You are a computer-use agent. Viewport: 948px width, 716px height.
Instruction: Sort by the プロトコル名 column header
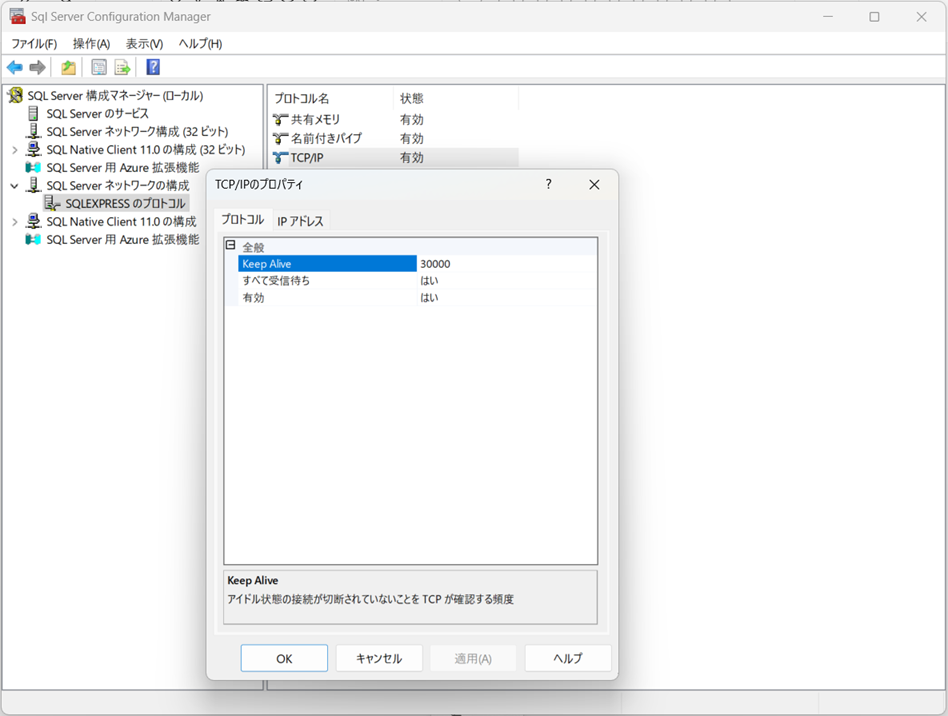pos(331,99)
